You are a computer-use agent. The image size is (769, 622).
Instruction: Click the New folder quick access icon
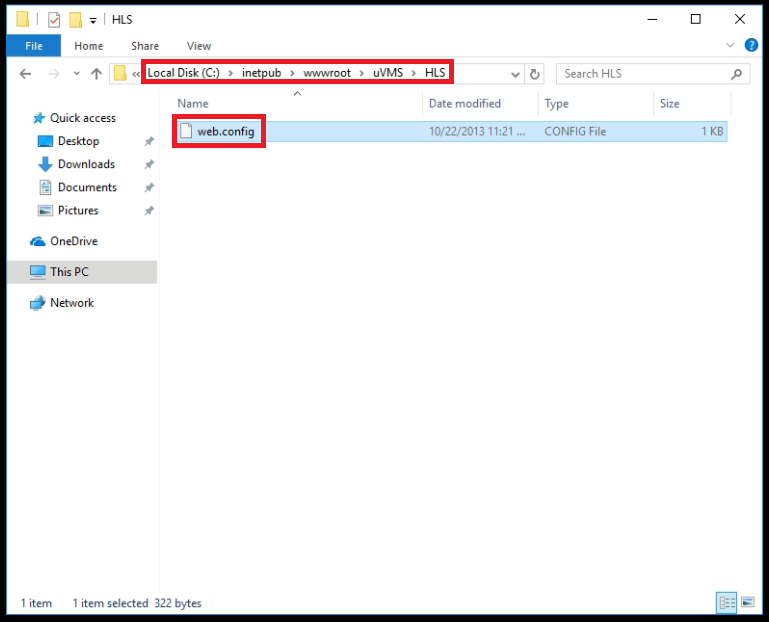76,20
